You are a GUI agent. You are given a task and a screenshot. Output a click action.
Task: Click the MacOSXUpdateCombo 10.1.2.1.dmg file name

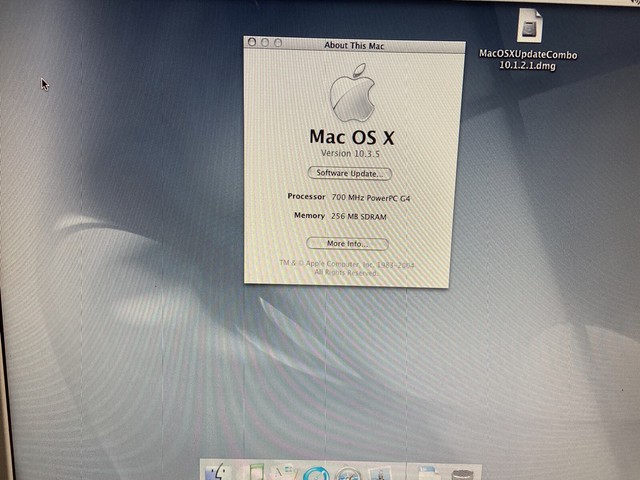pos(528,60)
